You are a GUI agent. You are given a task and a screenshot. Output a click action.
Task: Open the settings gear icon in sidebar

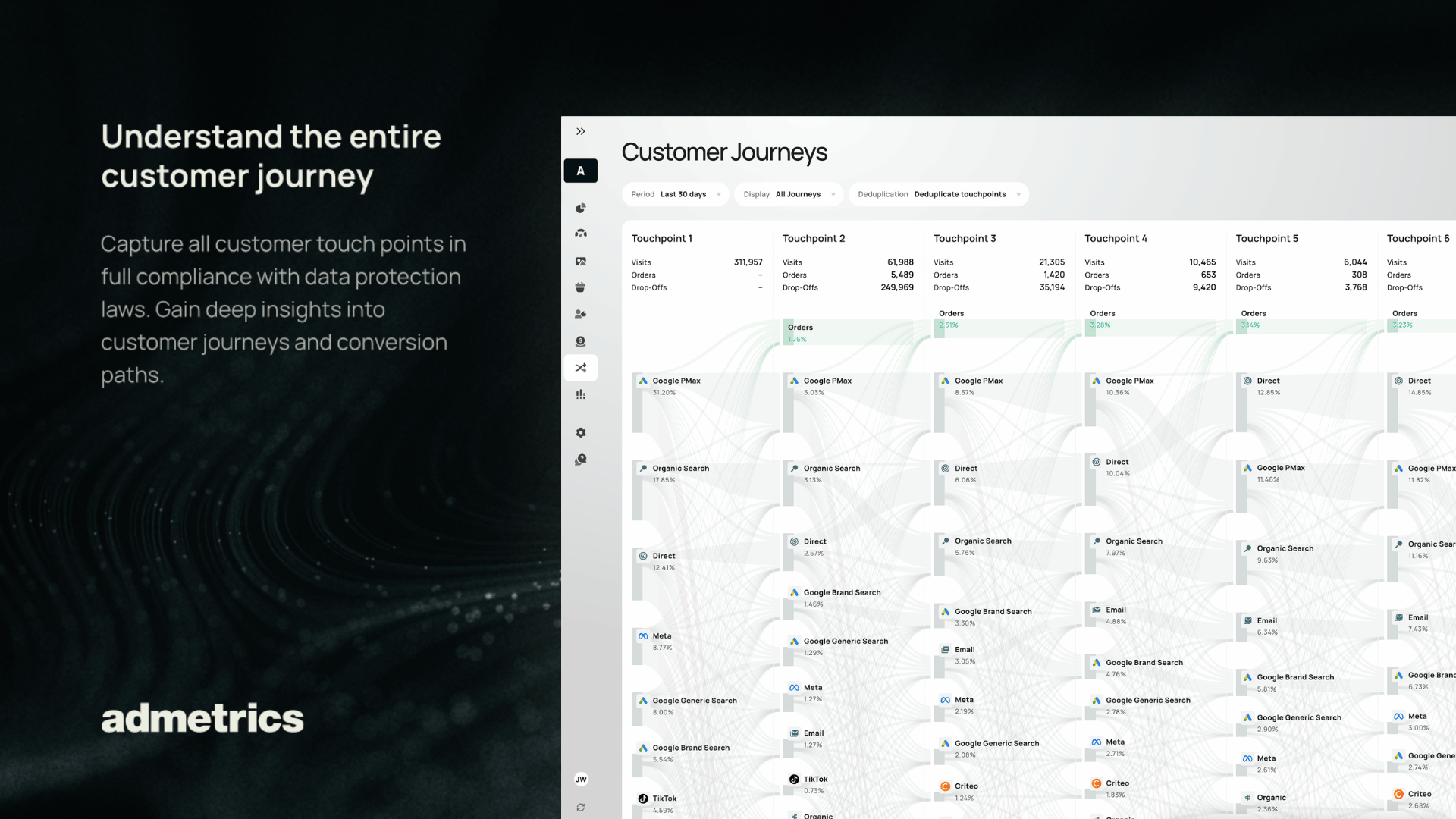(x=581, y=432)
